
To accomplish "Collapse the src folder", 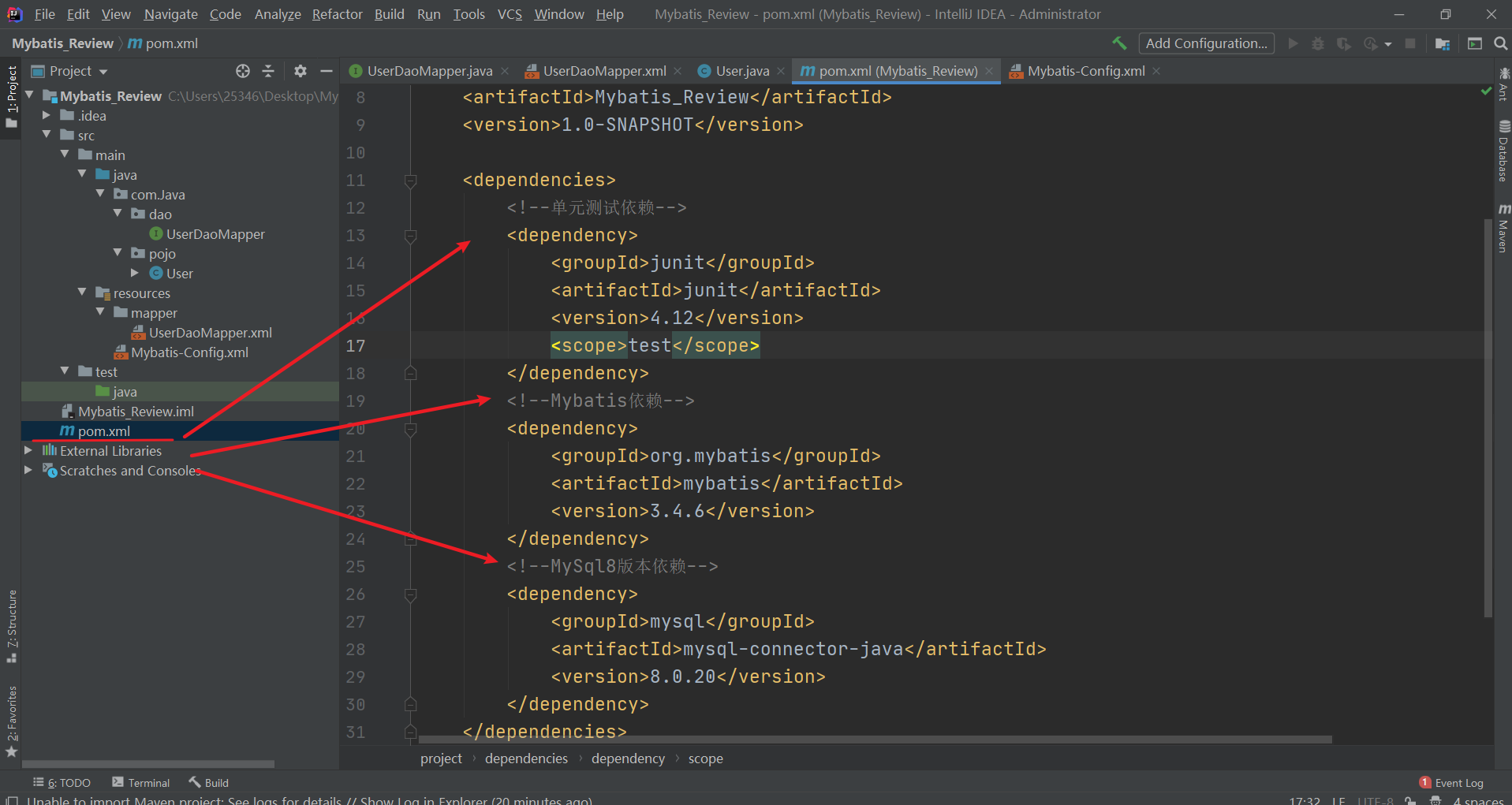I will click(47, 135).
